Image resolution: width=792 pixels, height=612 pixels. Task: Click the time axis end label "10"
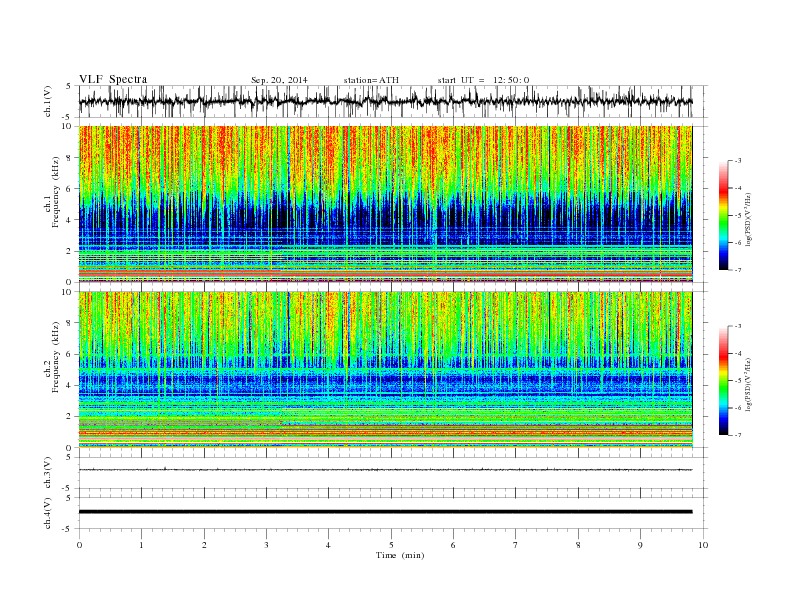(x=703, y=545)
